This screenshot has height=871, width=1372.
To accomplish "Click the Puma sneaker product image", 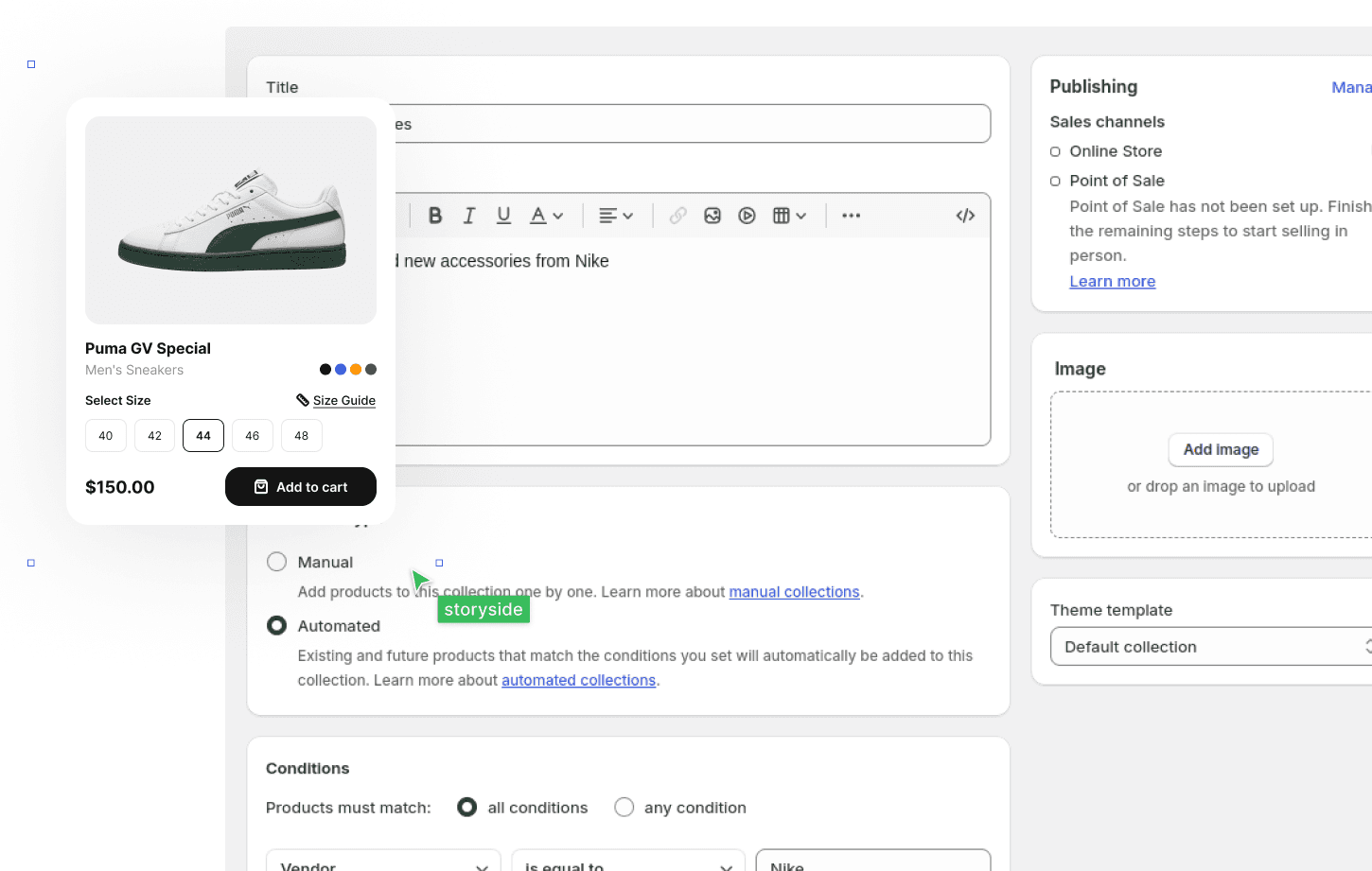I will (x=231, y=220).
